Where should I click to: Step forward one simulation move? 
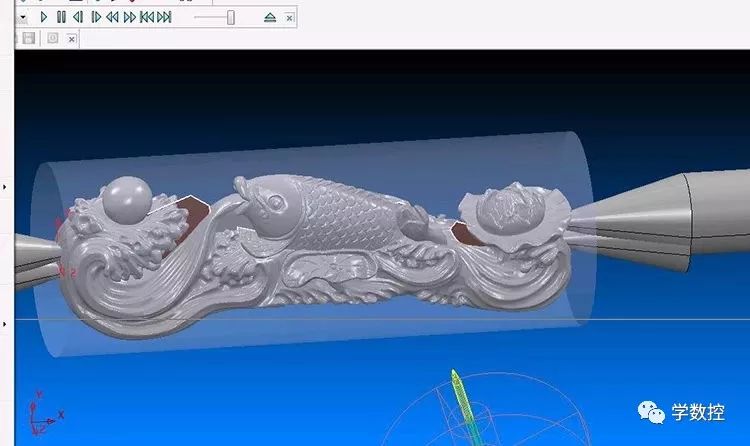[95, 17]
